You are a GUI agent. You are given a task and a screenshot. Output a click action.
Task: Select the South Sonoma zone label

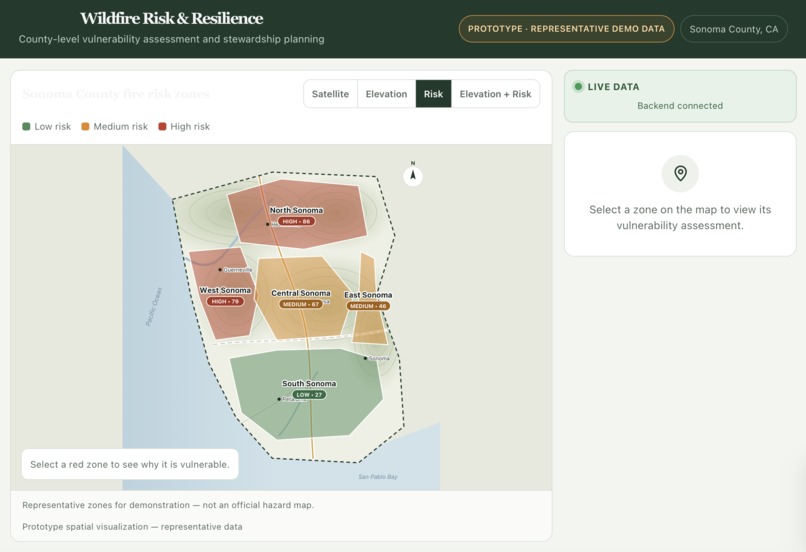[x=309, y=383]
